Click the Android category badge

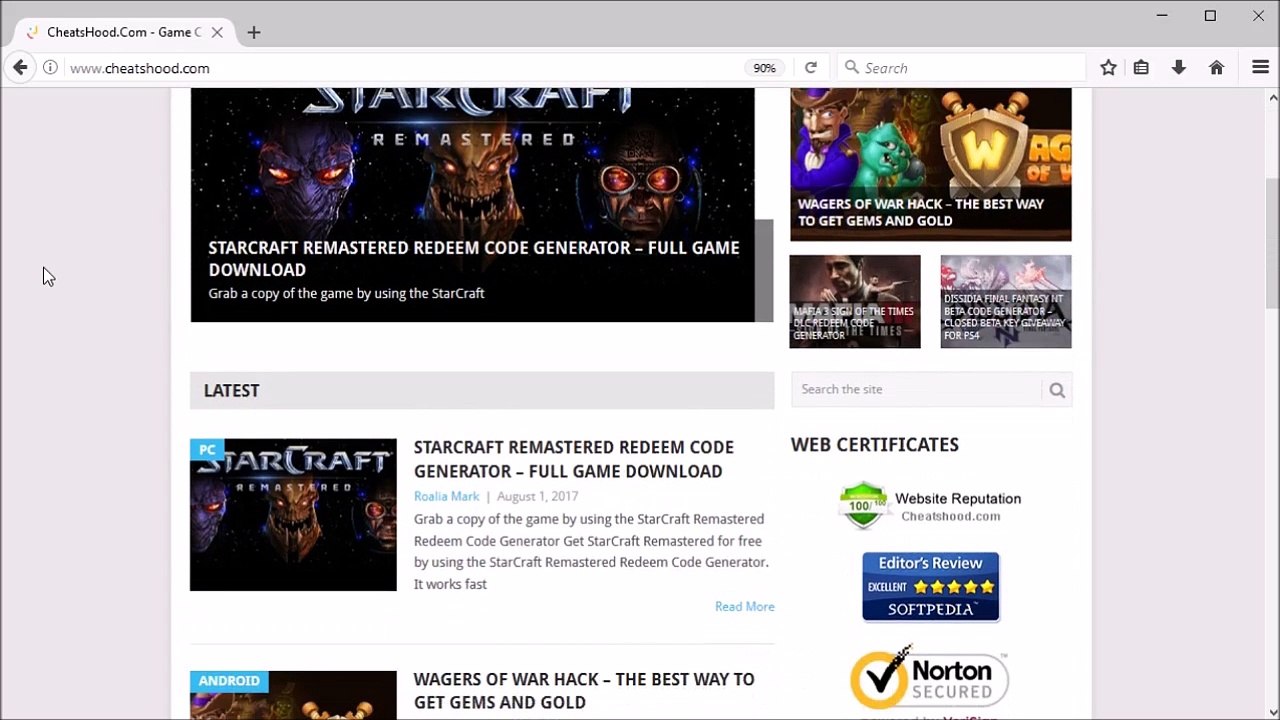click(x=229, y=681)
